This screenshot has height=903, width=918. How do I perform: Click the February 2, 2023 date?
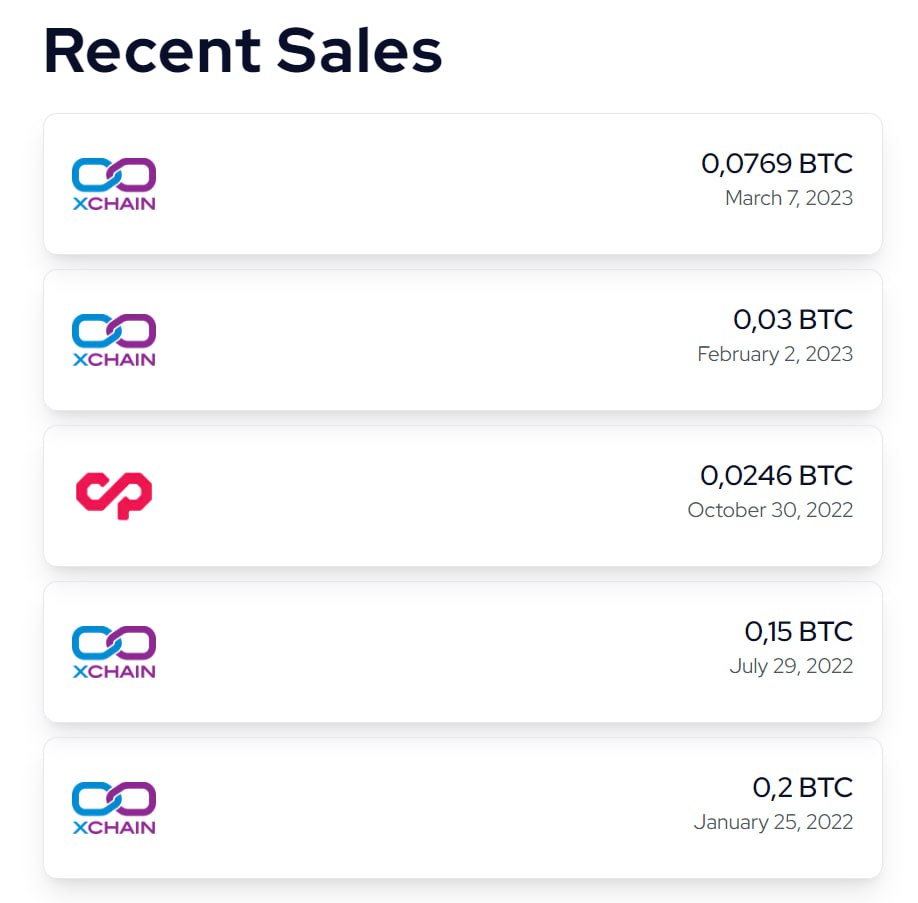click(775, 354)
